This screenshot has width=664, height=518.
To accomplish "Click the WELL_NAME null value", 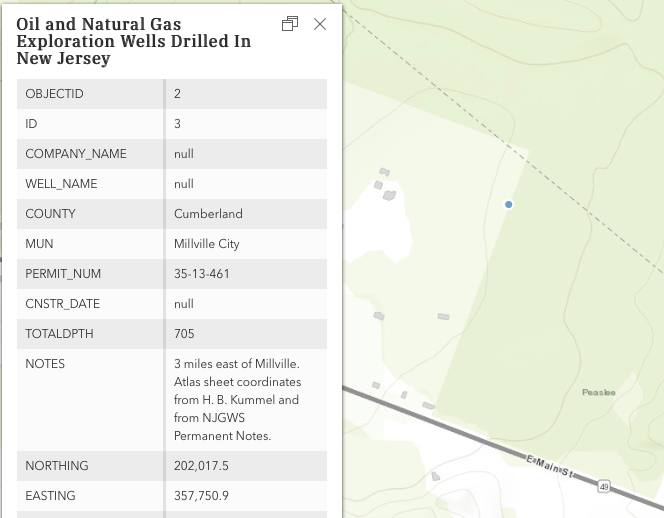I will (184, 184).
